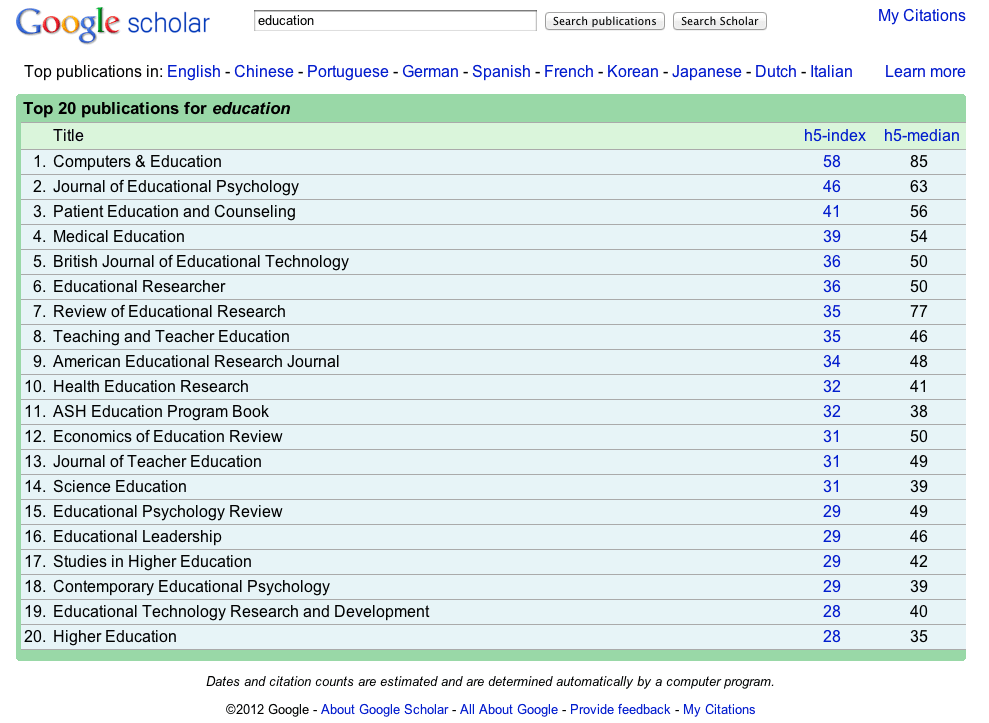View Portuguese publications list
989x723 pixels.
pos(347,71)
